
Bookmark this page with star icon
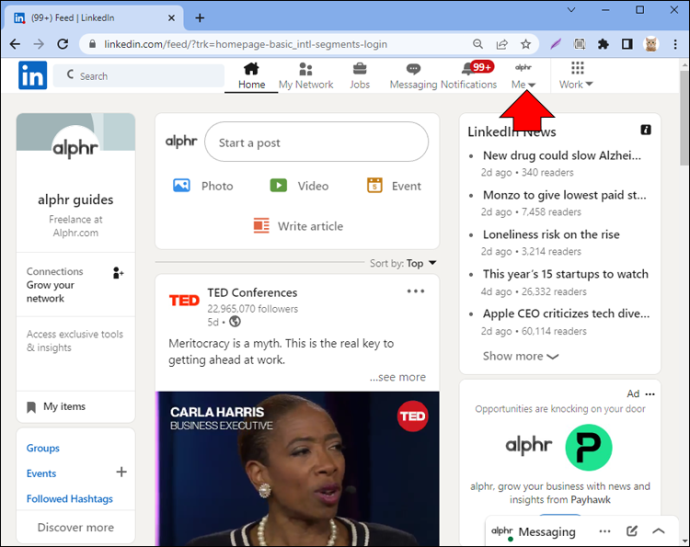[525, 44]
